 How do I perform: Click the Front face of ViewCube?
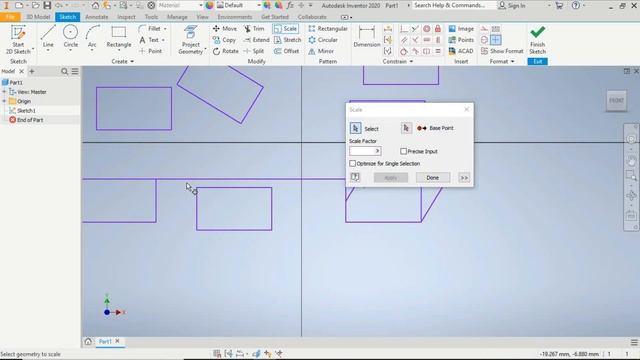point(616,100)
